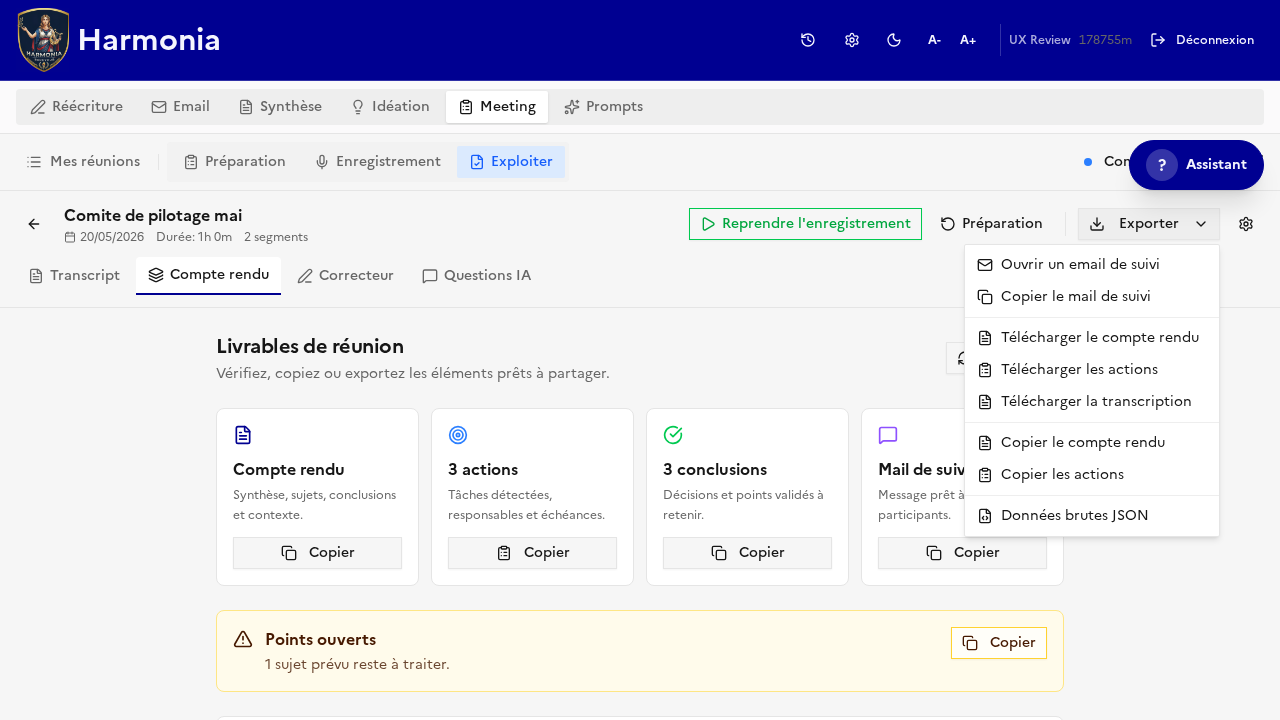The image size is (1280, 720).
Task: Select the Exploiter step
Action: click(511, 162)
